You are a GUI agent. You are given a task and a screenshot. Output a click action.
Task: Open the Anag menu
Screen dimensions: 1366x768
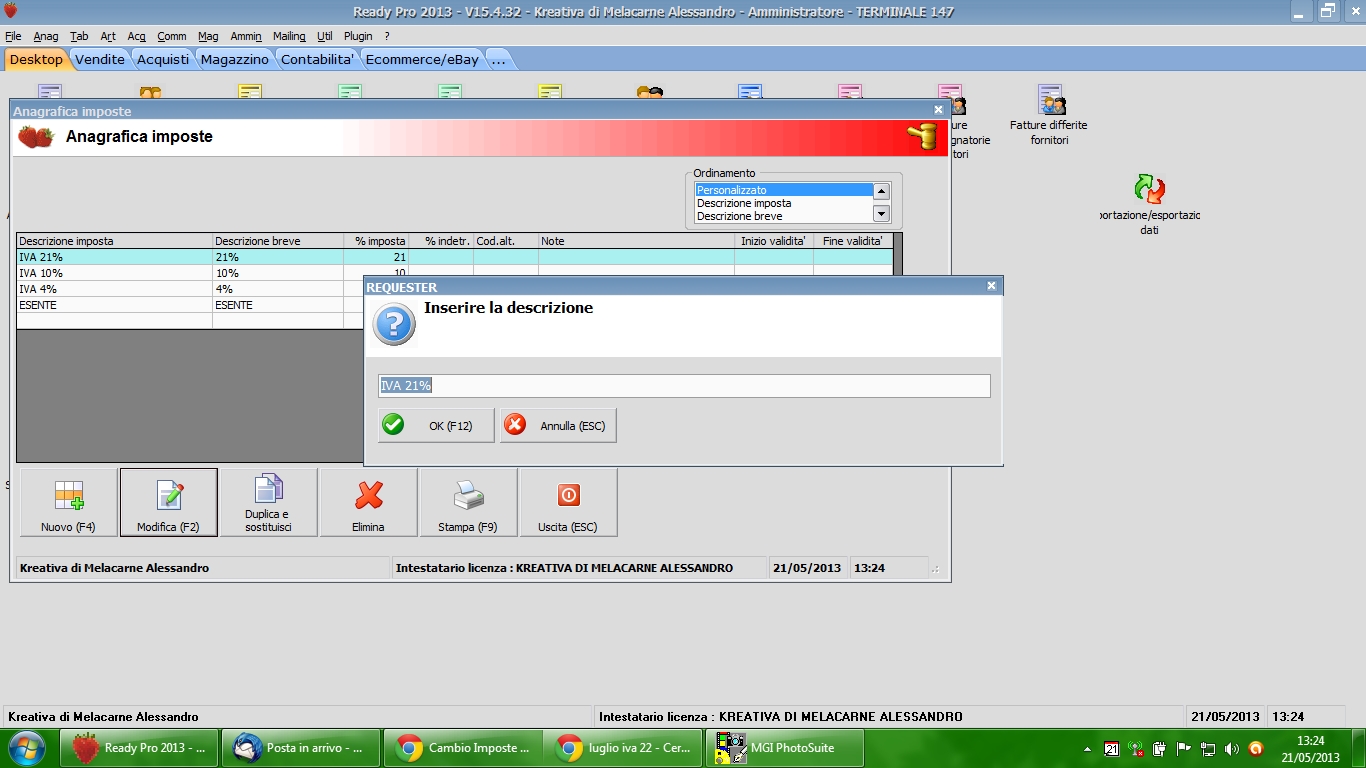(x=46, y=36)
